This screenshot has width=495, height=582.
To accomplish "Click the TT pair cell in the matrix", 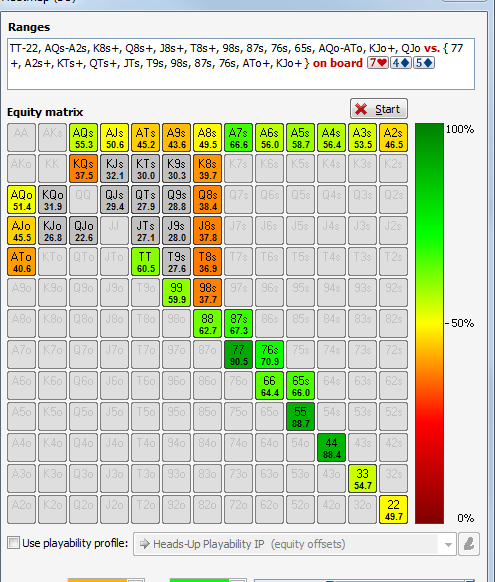I will click(x=145, y=262).
